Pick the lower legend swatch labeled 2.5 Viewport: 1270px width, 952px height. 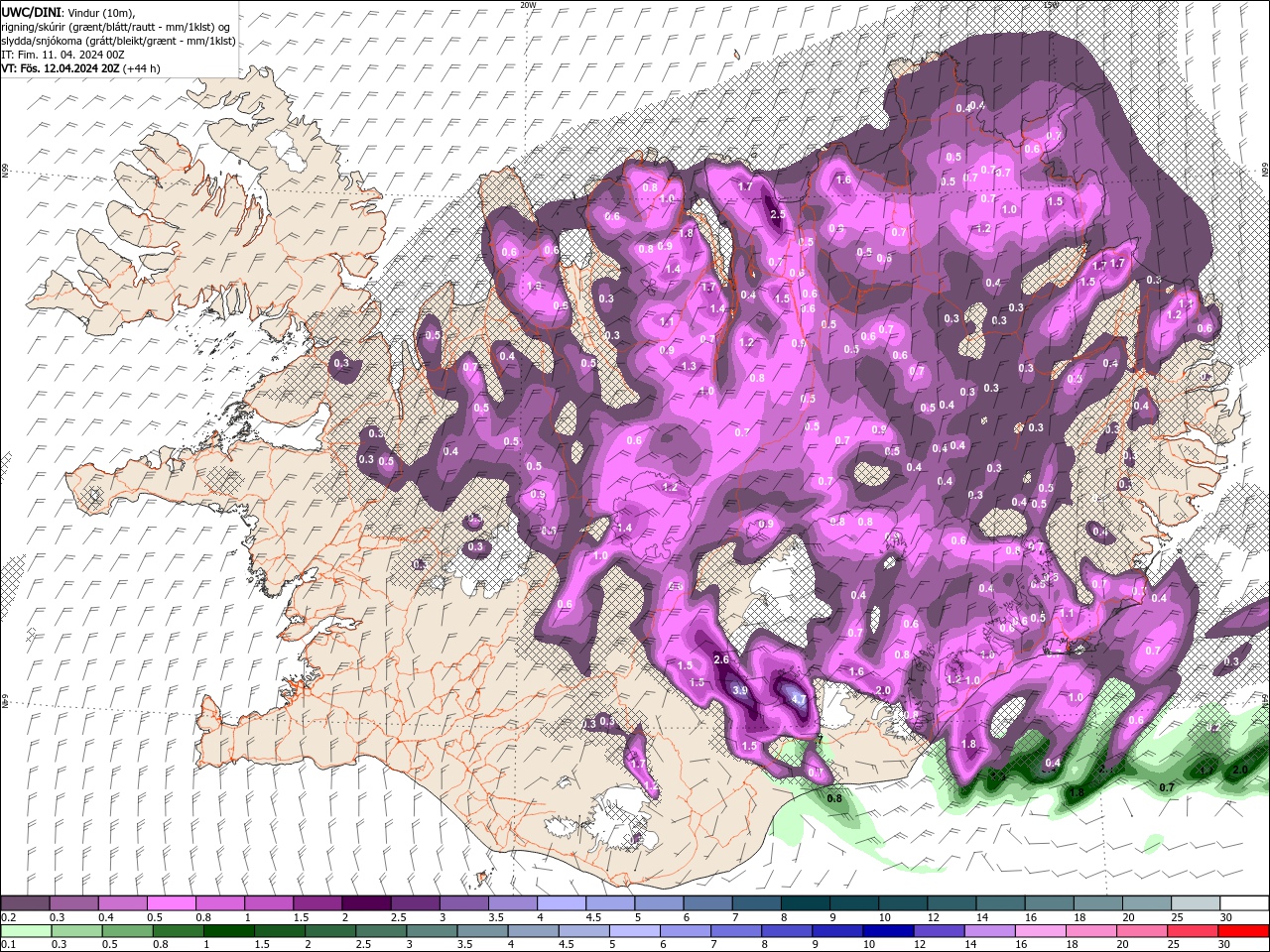point(382,931)
